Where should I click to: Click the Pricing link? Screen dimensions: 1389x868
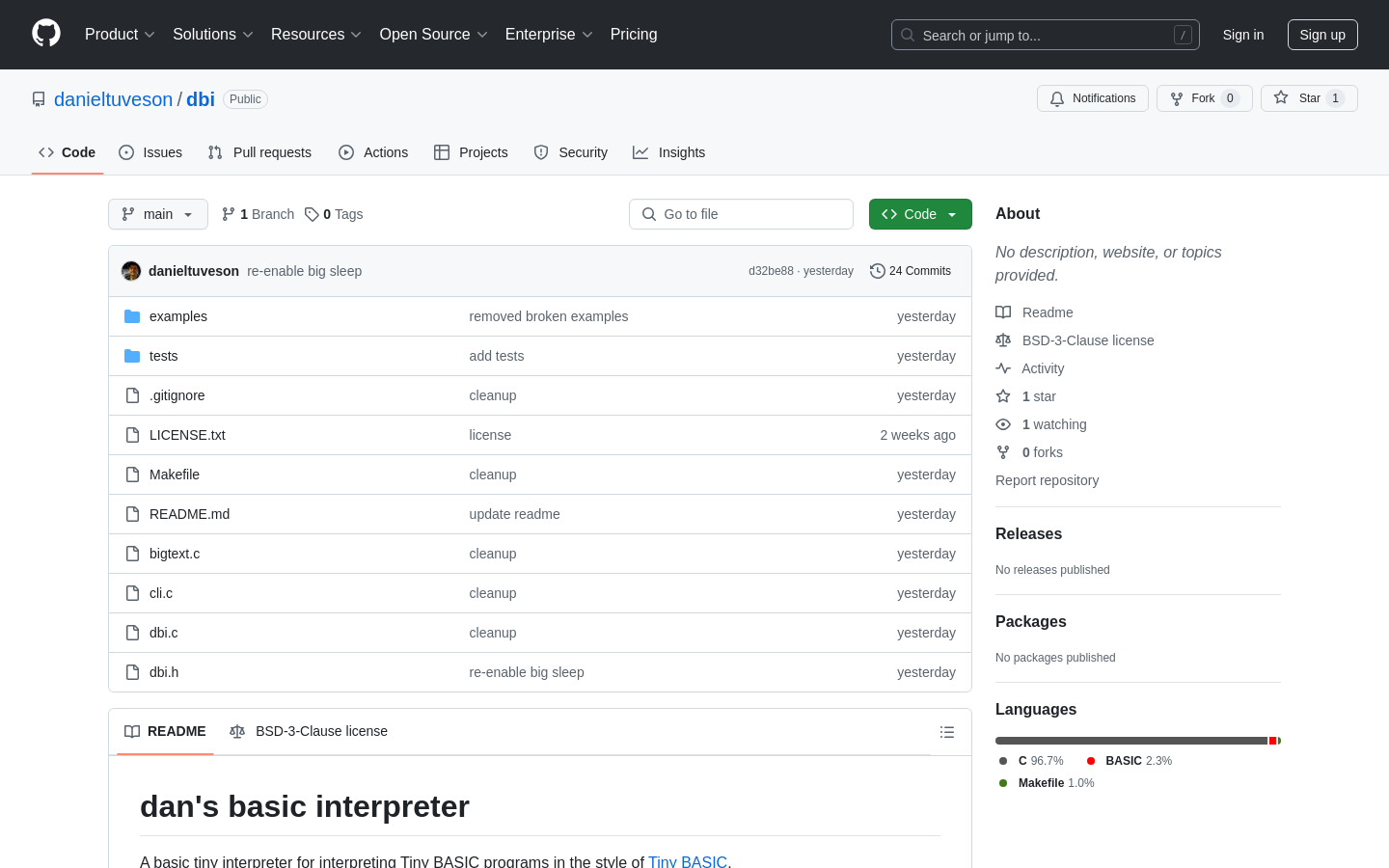point(634,35)
